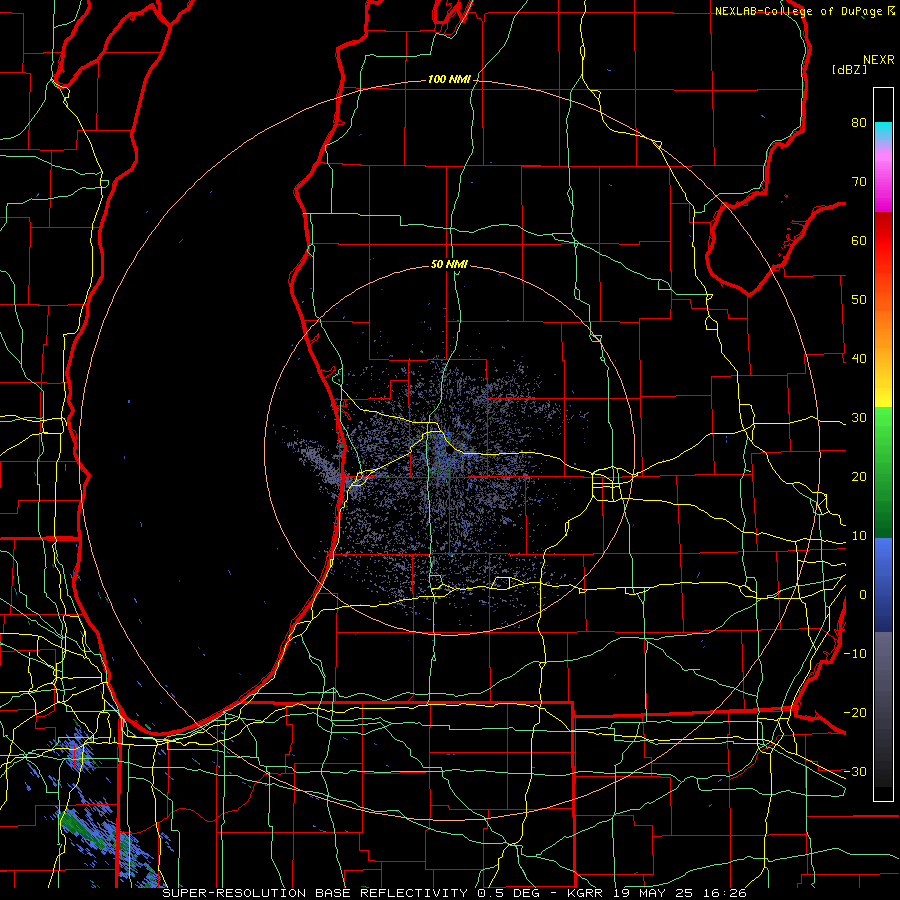The height and width of the screenshot is (900, 900).
Task: Click the -30 dBZ value on the scale
Action: pos(855,771)
